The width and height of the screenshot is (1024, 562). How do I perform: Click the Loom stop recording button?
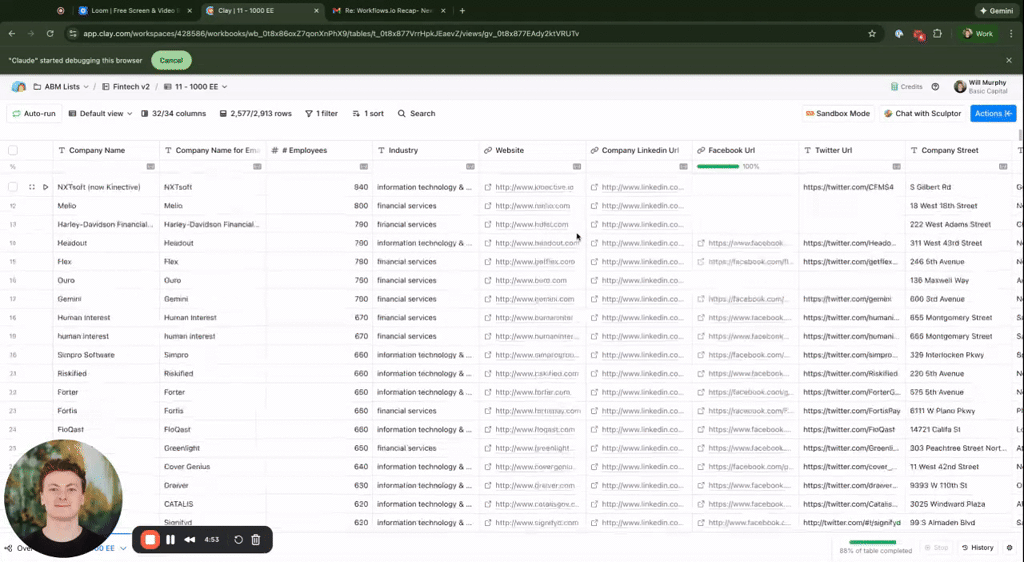[x=150, y=540]
